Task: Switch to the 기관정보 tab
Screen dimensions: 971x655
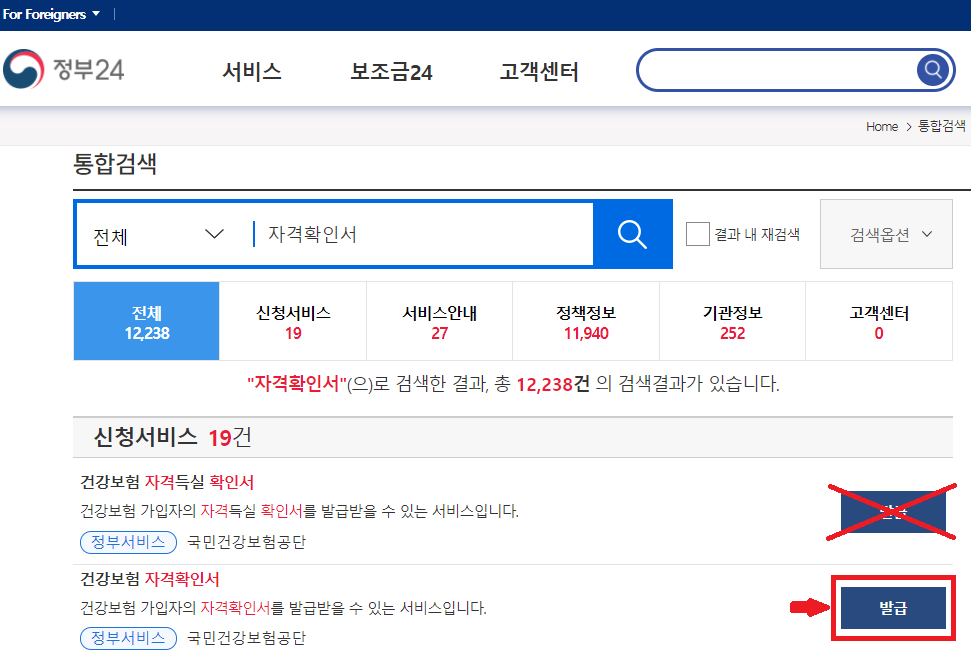Action: coord(732,322)
